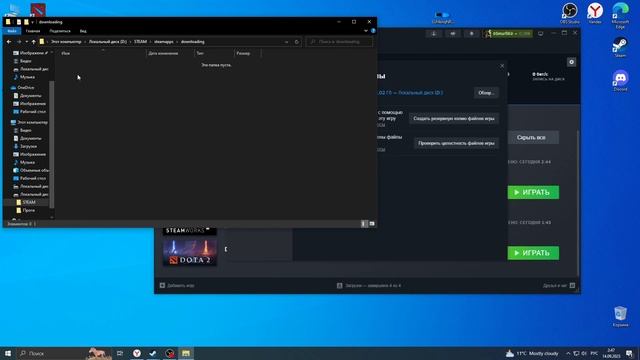Expand the Explorer ribbon
640x360 pixels.
tap(366, 31)
